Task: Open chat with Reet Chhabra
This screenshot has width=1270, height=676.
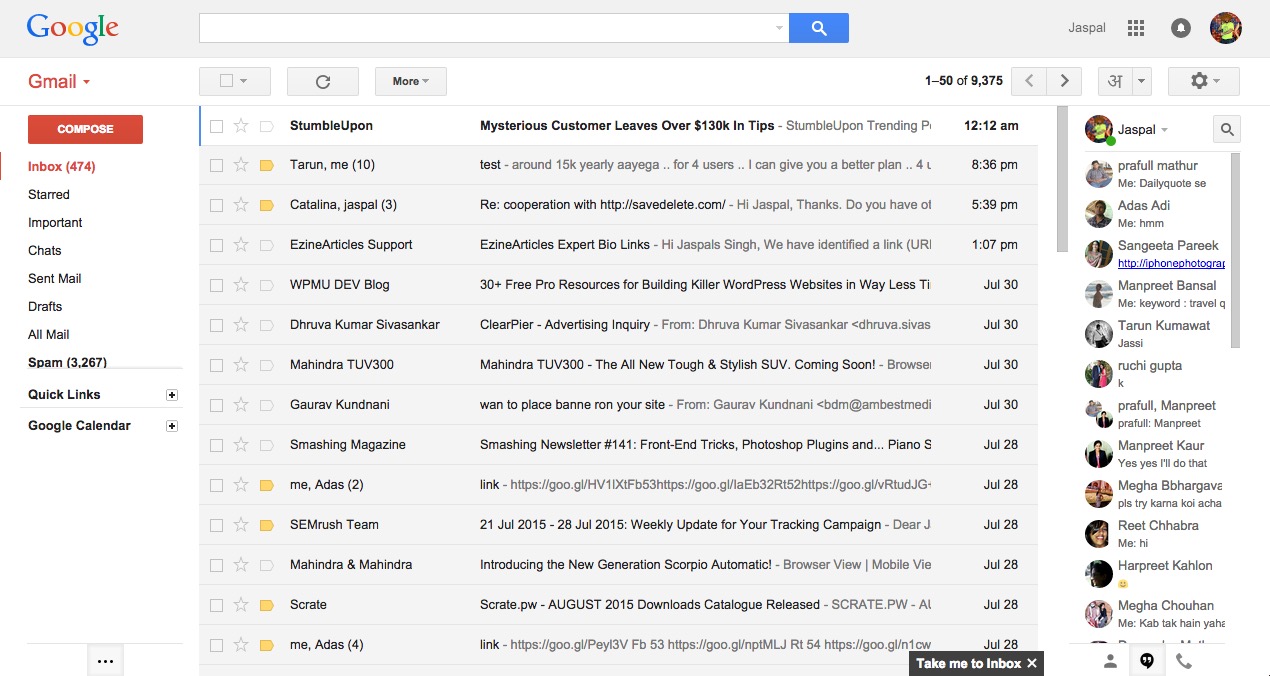Action: 1157,534
